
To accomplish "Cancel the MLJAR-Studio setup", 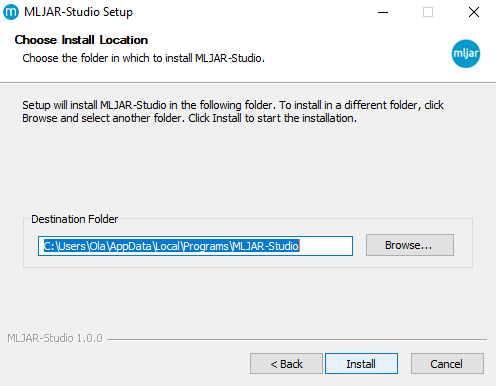I will pyautogui.click(x=447, y=363).
